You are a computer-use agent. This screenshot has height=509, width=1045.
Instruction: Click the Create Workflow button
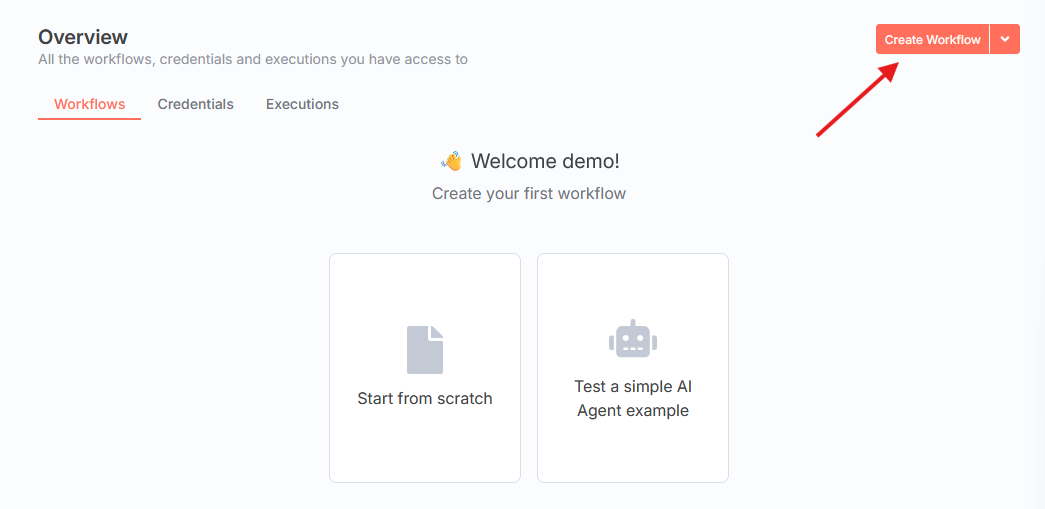[932, 40]
